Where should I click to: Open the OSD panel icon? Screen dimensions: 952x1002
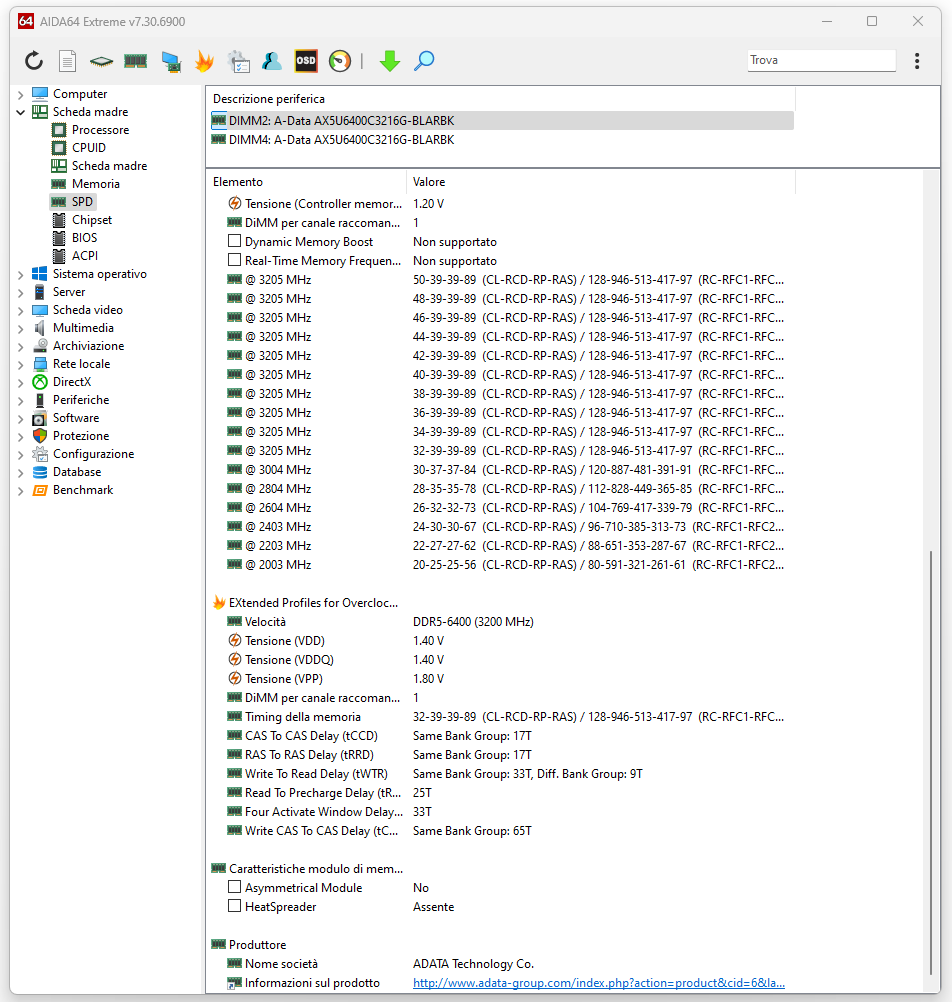coord(306,61)
